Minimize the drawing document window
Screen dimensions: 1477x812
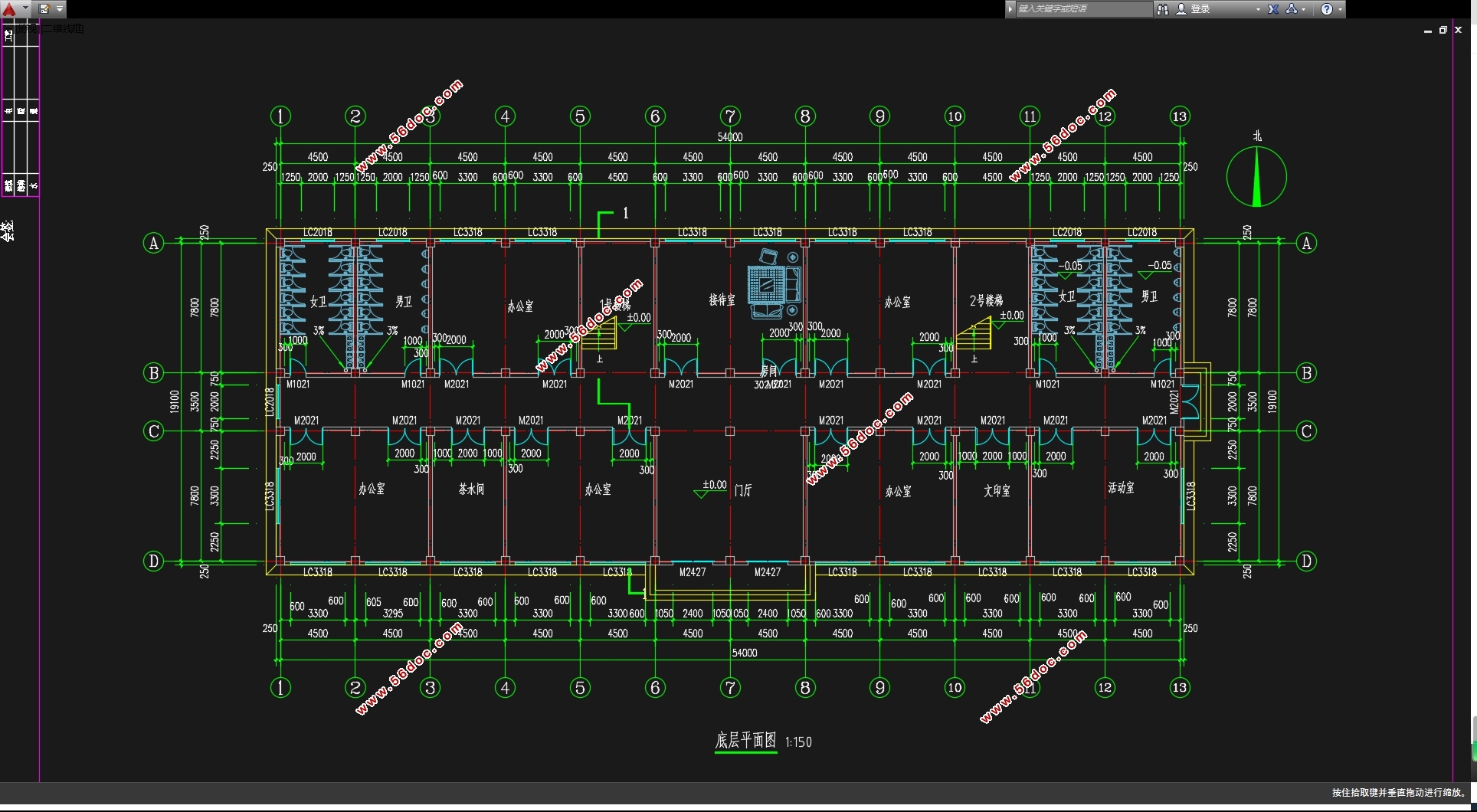1428,31
